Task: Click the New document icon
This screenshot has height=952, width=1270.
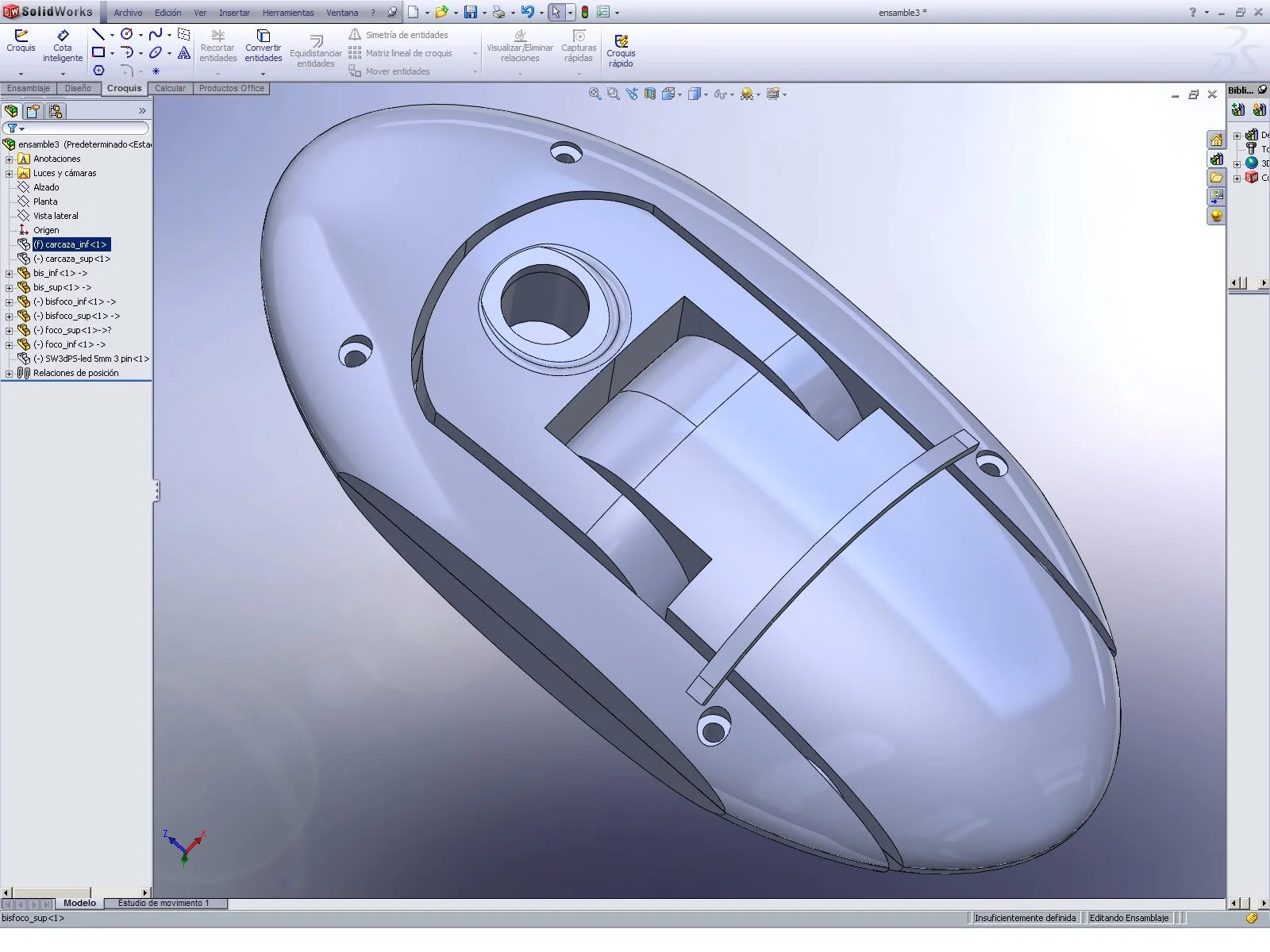Action: (414, 12)
